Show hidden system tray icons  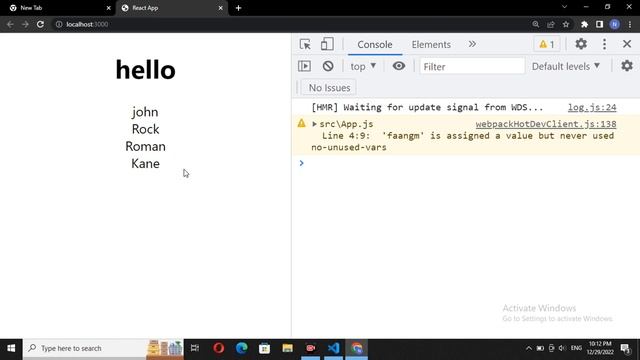529,348
